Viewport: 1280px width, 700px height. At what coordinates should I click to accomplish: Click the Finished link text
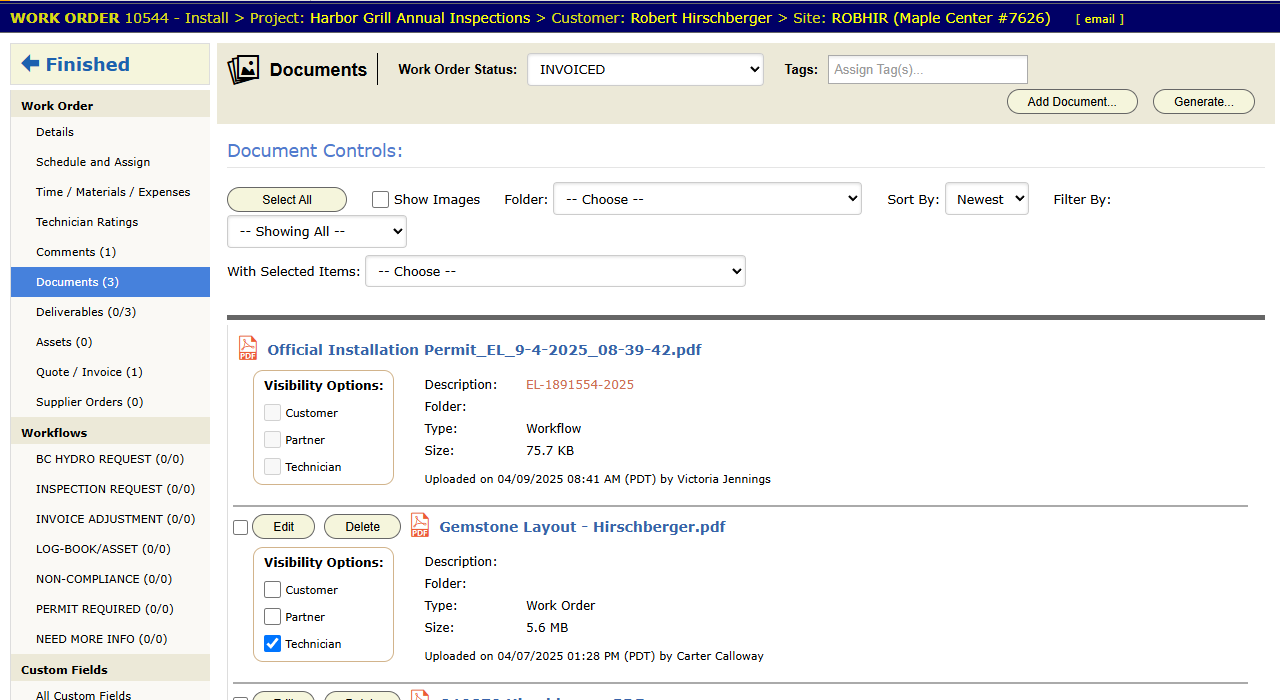[88, 64]
